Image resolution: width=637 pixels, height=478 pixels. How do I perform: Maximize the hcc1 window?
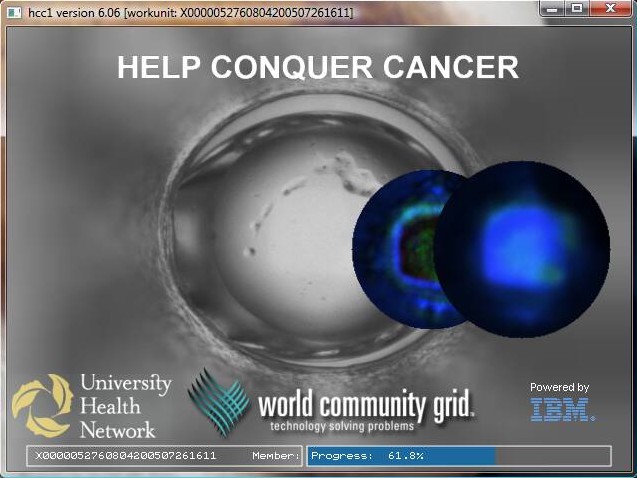578,9
